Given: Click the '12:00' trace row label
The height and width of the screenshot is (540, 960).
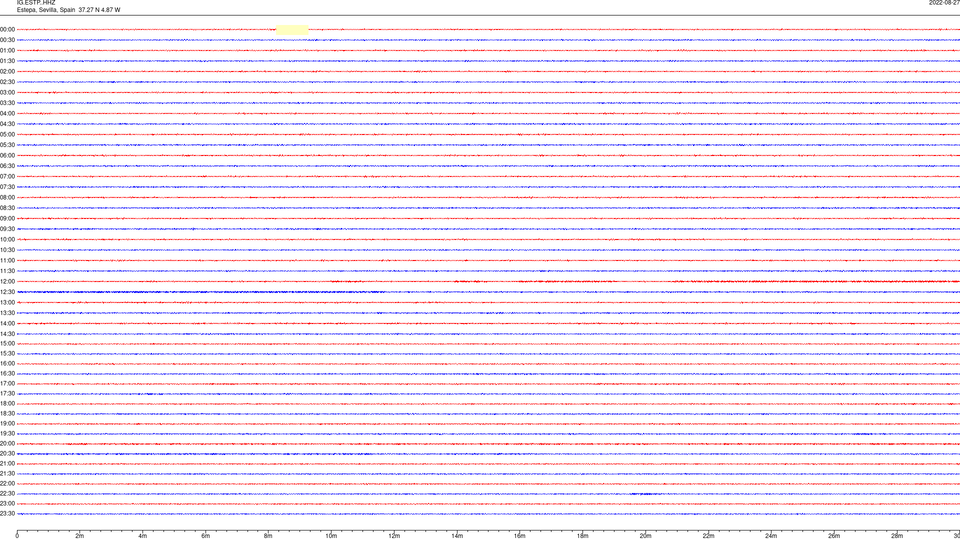Looking at the screenshot, I should click(x=7, y=282).
